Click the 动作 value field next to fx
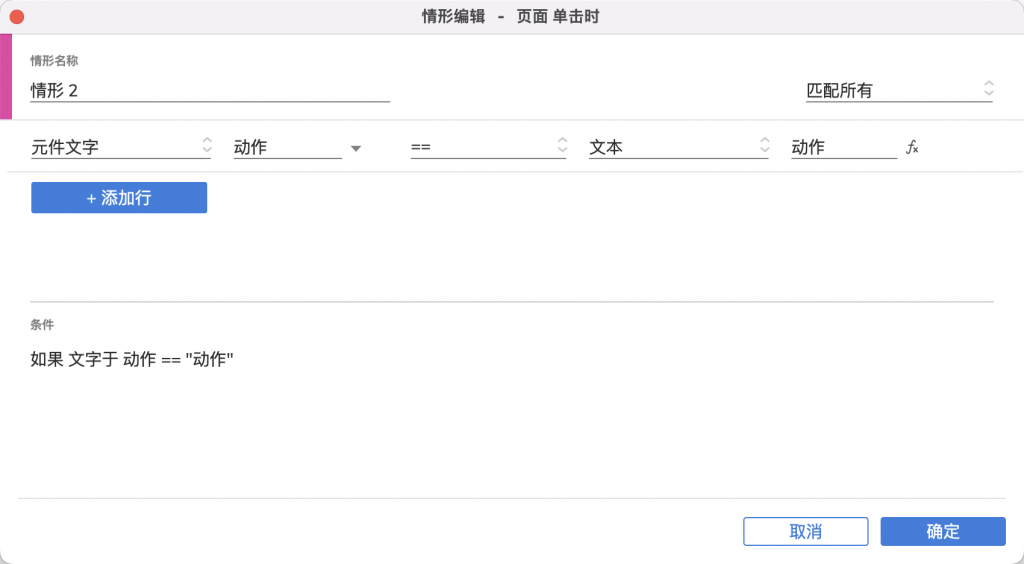 [843, 148]
